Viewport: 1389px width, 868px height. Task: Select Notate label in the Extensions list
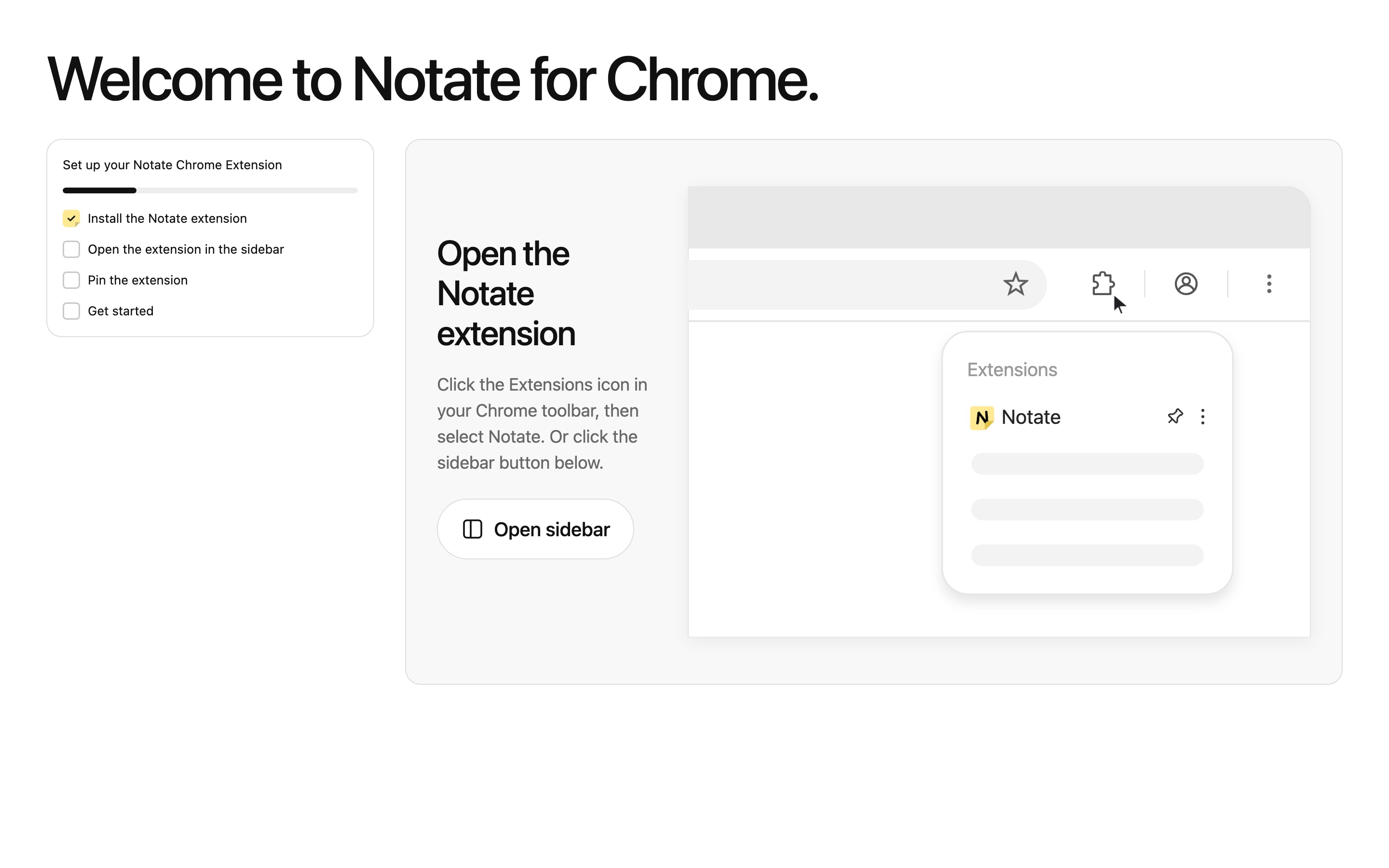[1031, 417]
